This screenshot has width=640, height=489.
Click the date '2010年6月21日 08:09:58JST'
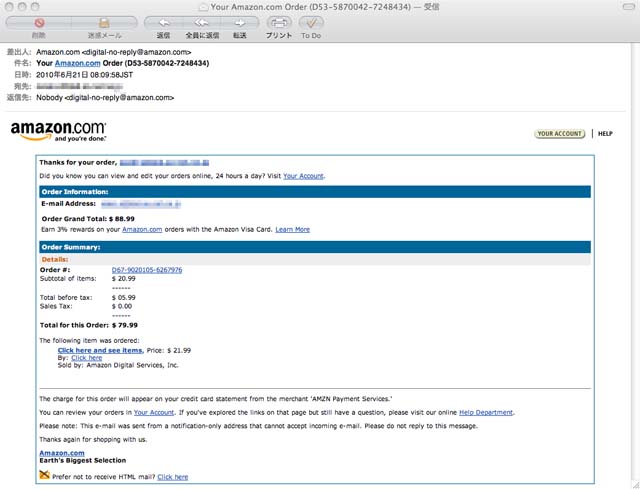[x=84, y=75]
